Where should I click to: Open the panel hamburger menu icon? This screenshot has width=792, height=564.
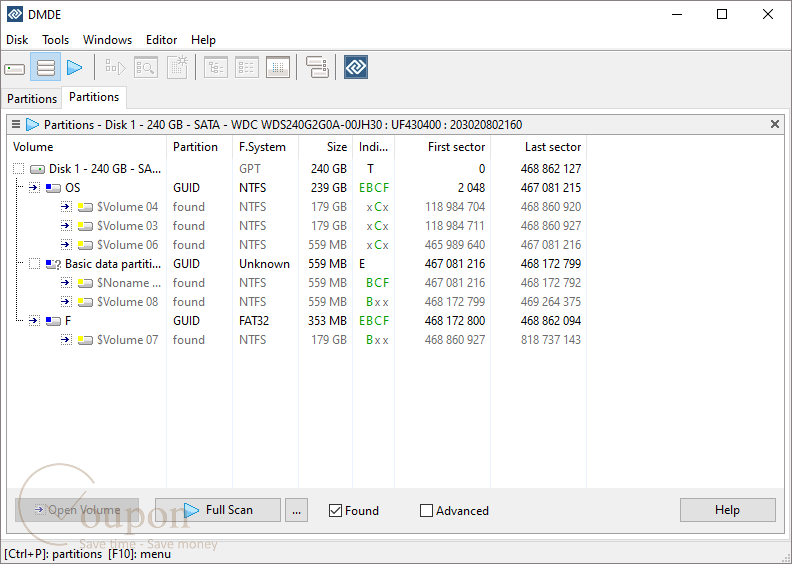(x=16, y=124)
